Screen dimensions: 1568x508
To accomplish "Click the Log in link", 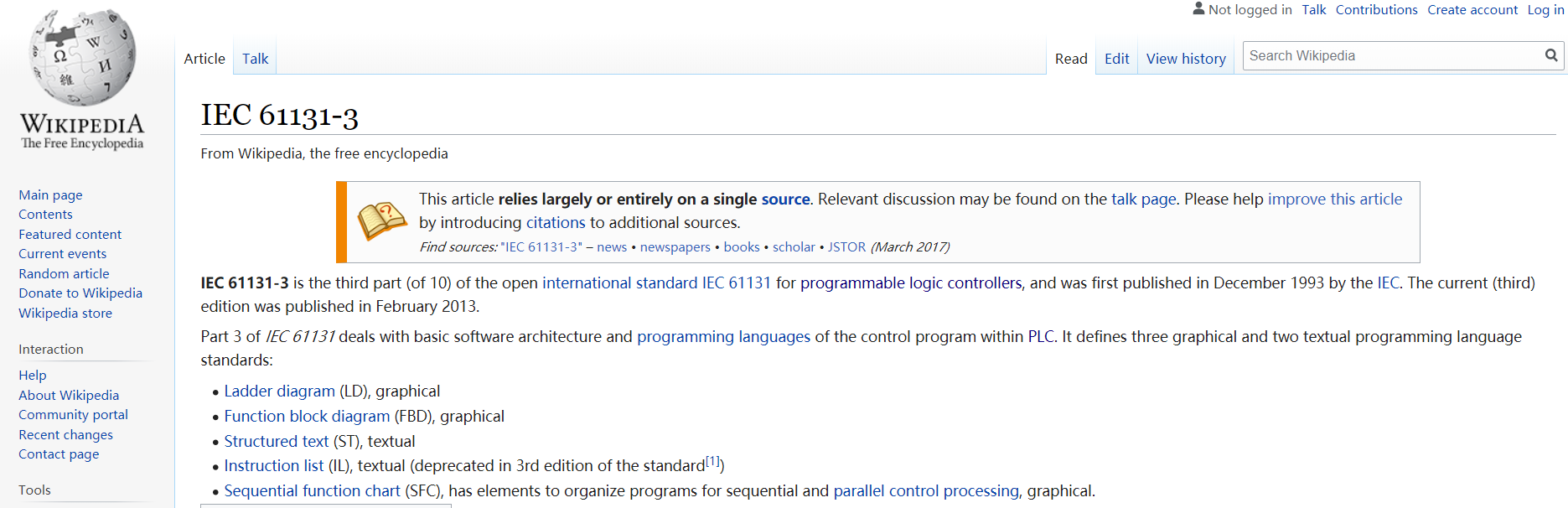I will [1545, 10].
